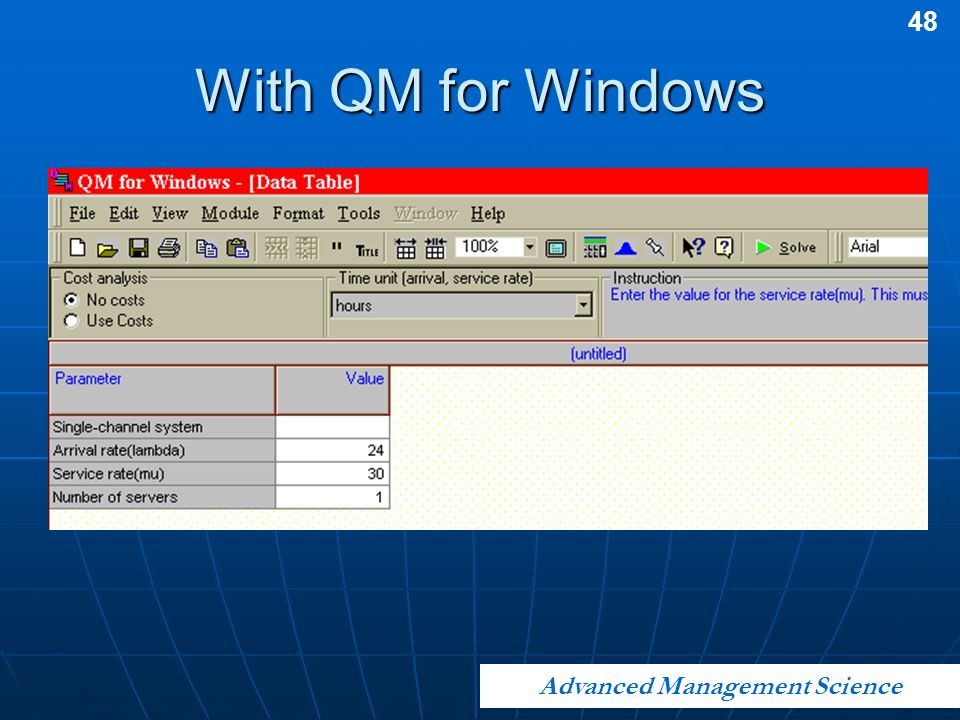
Task: Click the pushpin annotation icon
Action: [655, 247]
